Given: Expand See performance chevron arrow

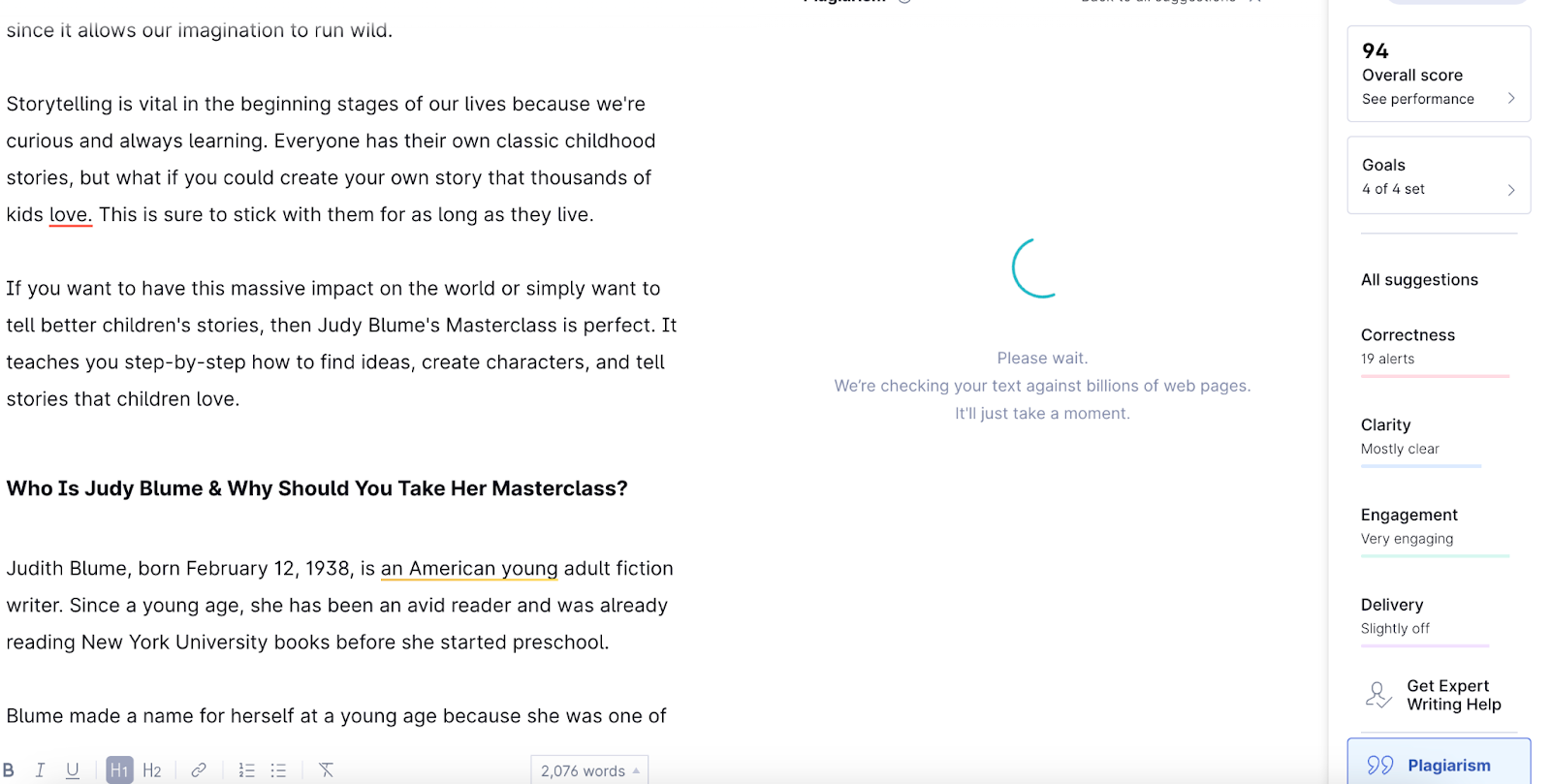Looking at the screenshot, I should [x=1511, y=99].
